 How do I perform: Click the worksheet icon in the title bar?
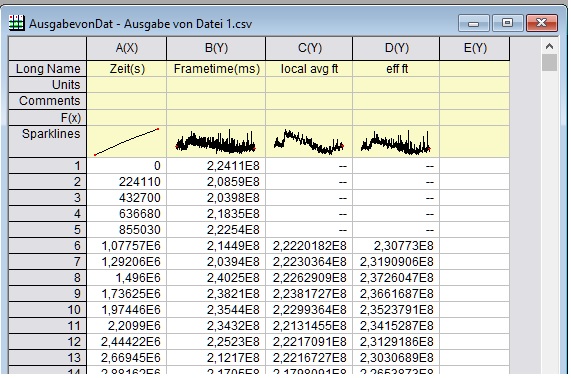16,23
